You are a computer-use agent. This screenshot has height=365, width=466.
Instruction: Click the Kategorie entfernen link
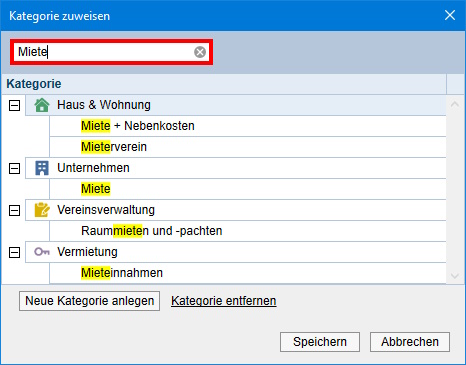coord(224,301)
